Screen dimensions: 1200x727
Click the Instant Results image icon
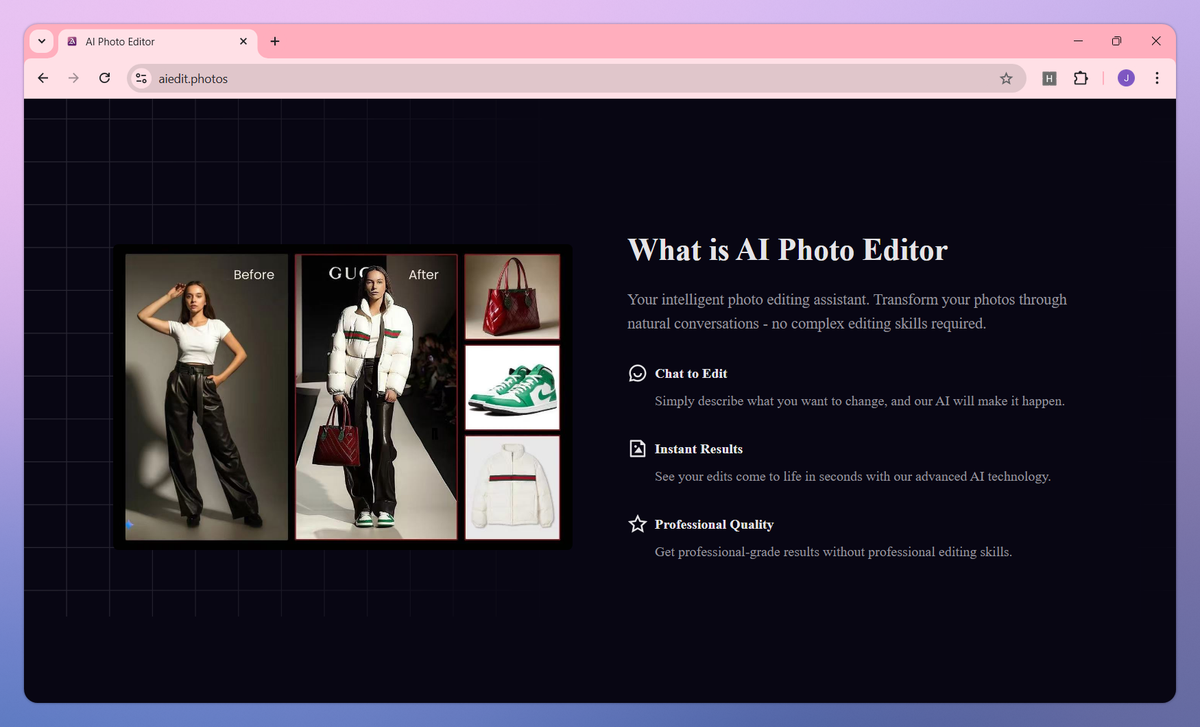tap(637, 448)
